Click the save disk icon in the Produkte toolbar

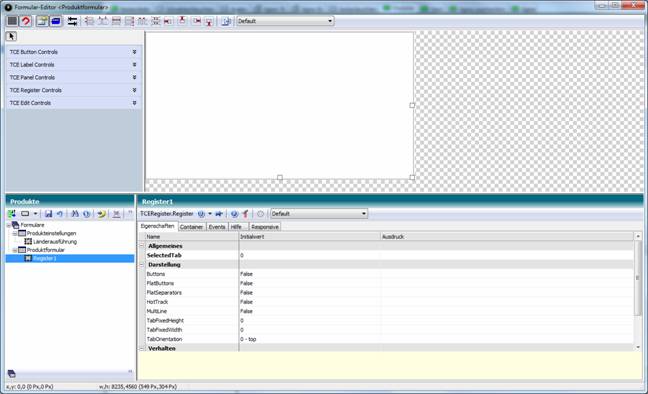[x=48, y=214]
